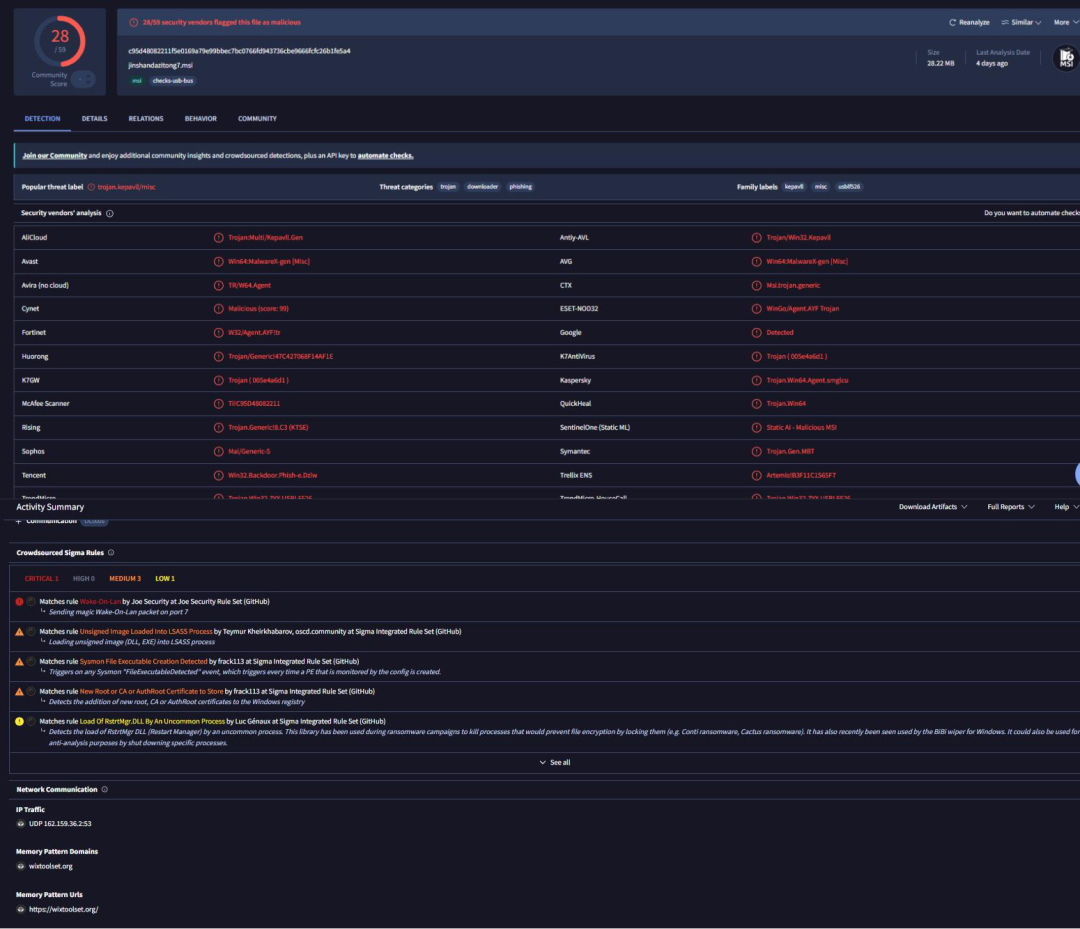
Task: Expand 'See all' Sigma rules
Action: 554,762
